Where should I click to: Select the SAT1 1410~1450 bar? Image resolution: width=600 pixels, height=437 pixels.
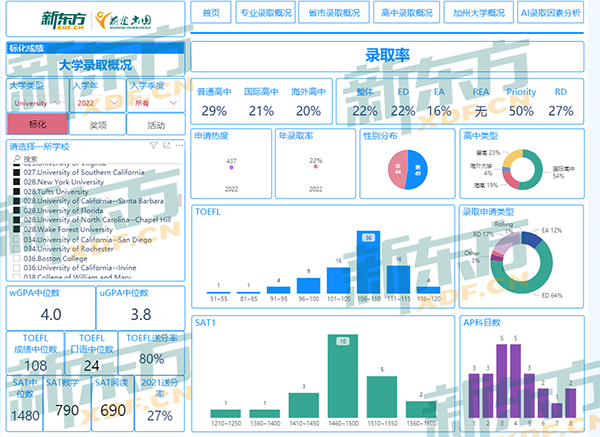[304, 405]
